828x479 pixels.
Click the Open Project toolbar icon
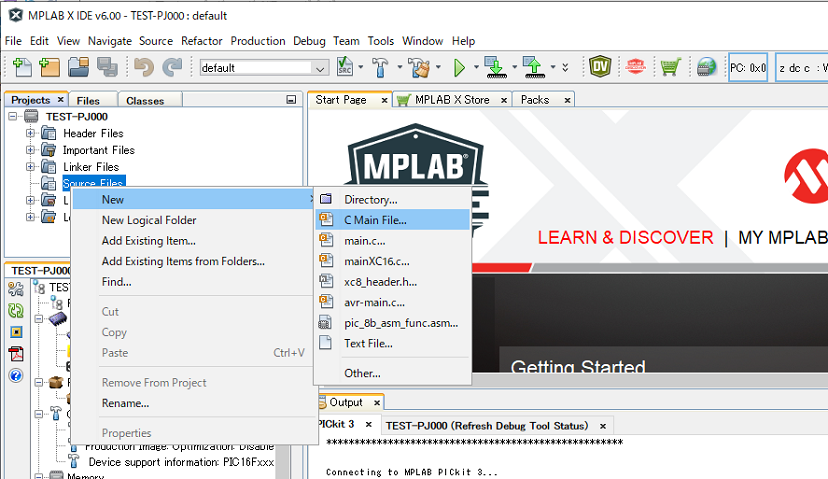coord(78,67)
